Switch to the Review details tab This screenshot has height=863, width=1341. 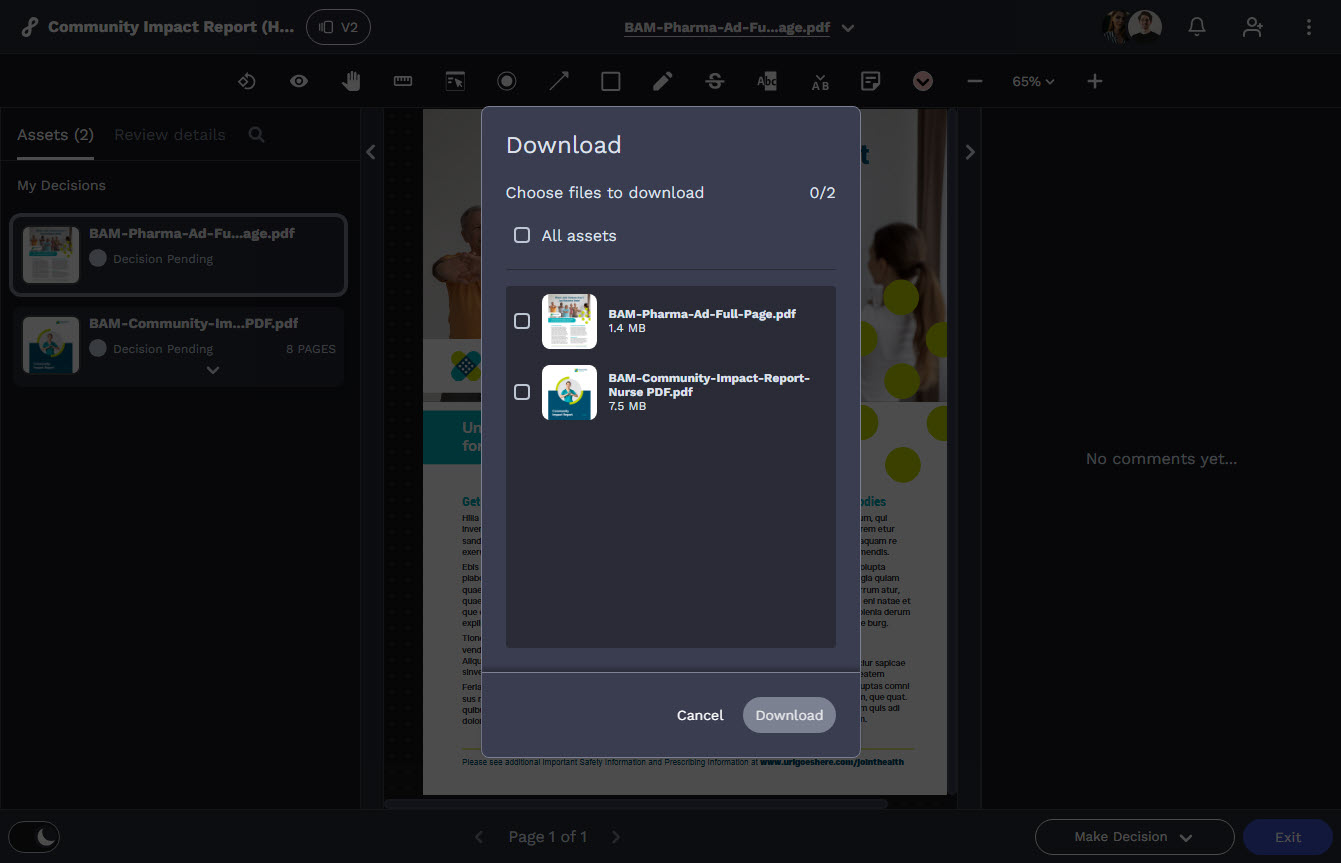coord(168,134)
